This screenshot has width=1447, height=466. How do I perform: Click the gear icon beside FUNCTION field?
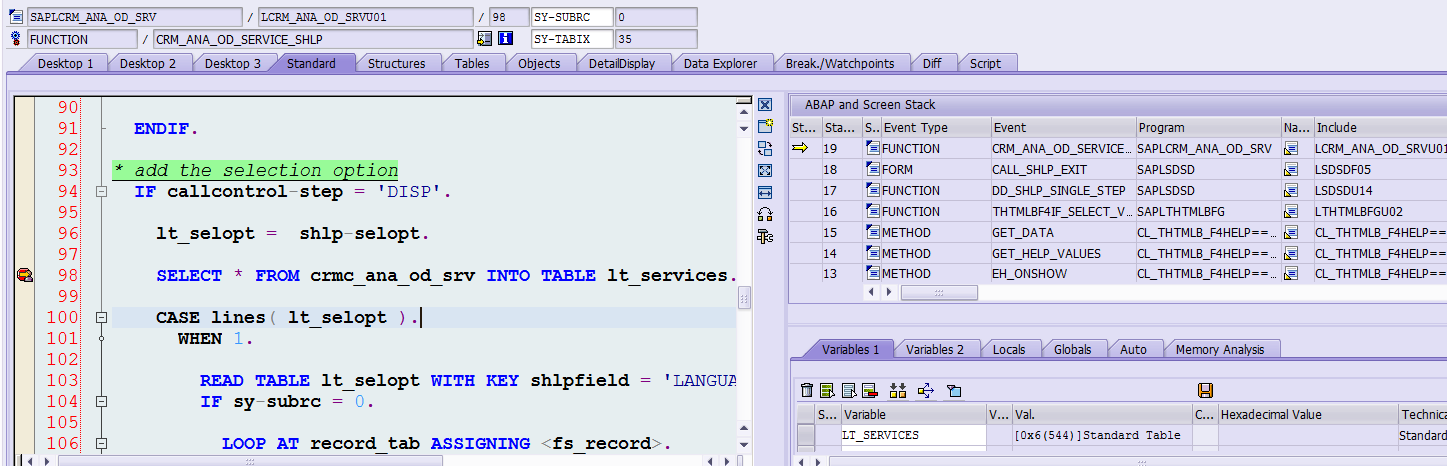point(16,39)
